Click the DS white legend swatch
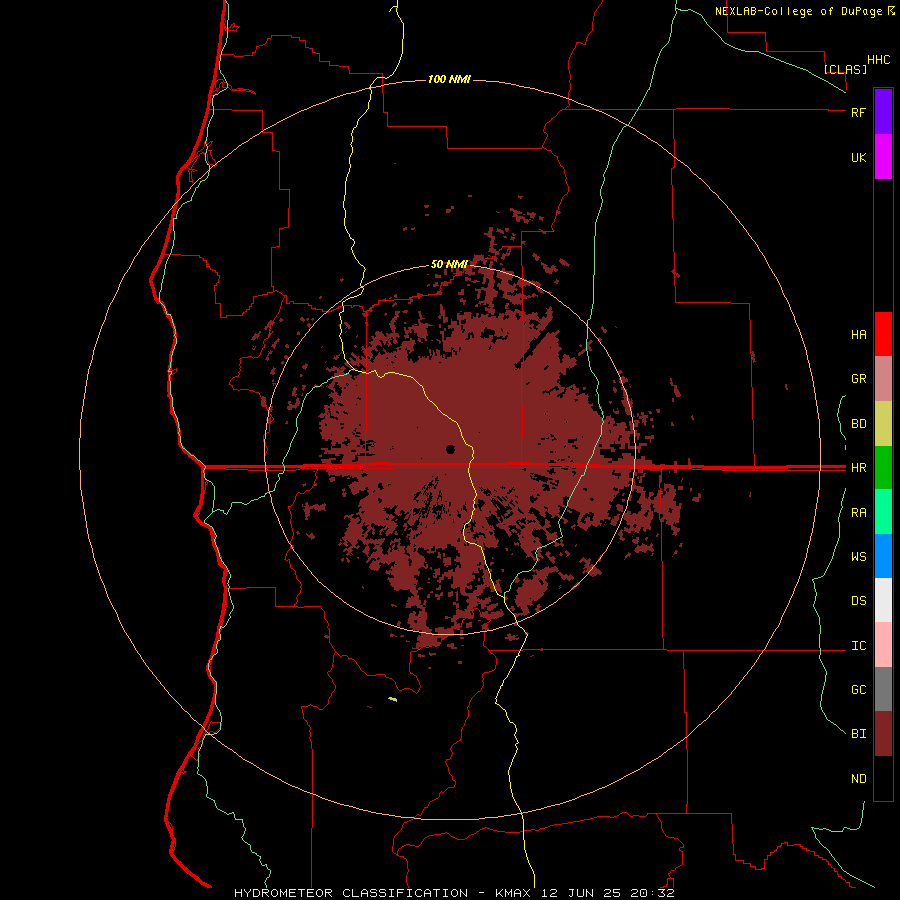The height and width of the screenshot is (900, 900). point(883,600)
